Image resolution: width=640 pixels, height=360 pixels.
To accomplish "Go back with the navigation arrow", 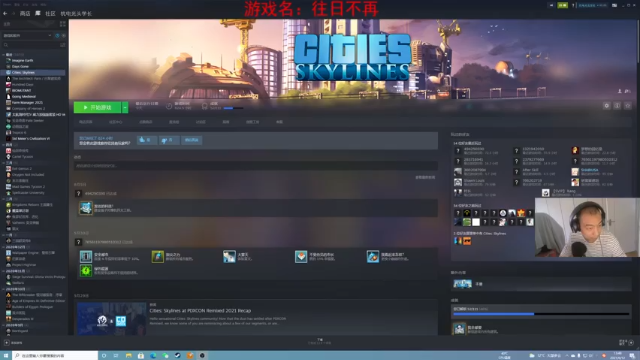I will pos(5,13).
